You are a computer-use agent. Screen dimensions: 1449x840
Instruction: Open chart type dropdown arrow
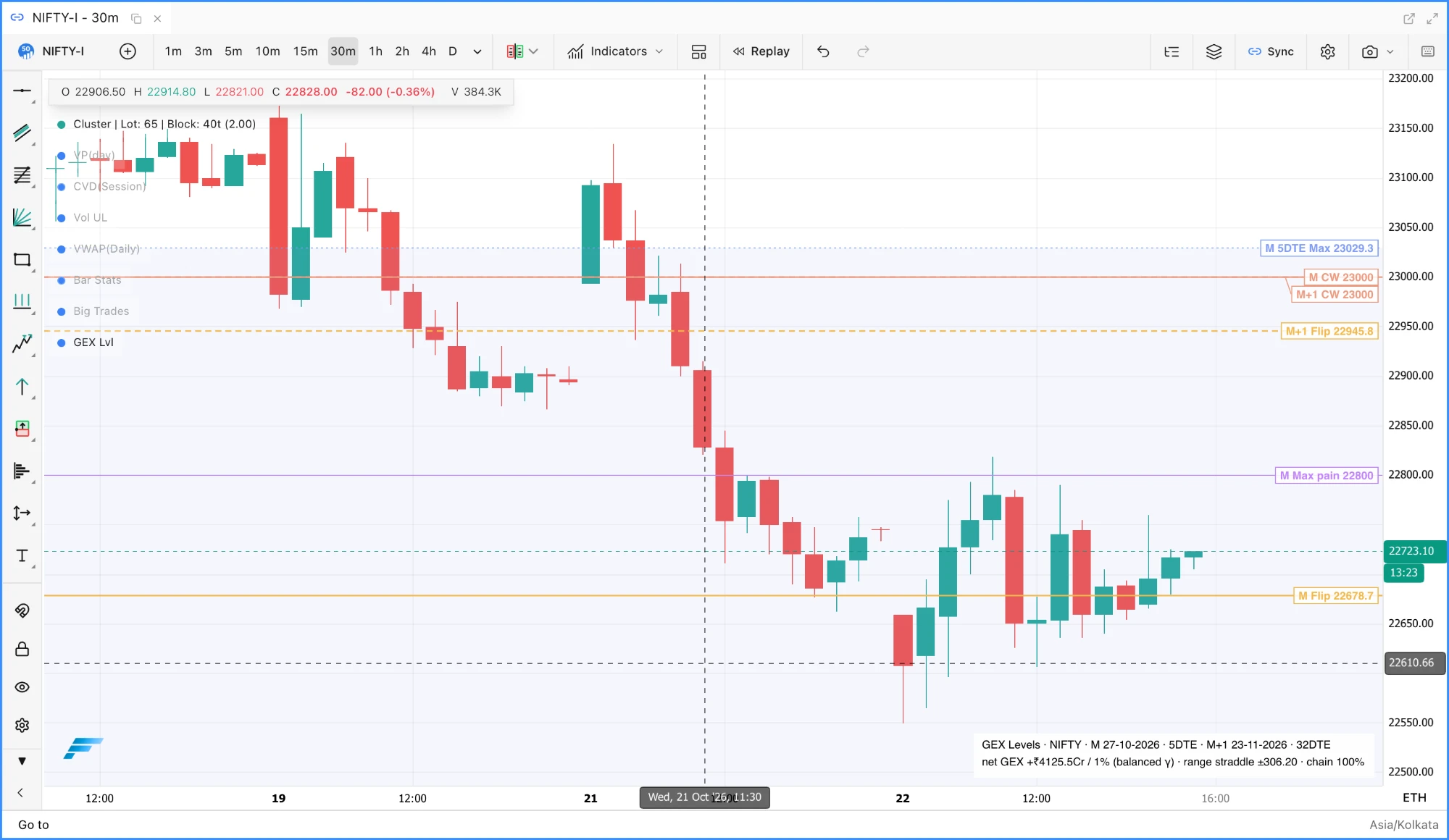(x=534, y=51)
